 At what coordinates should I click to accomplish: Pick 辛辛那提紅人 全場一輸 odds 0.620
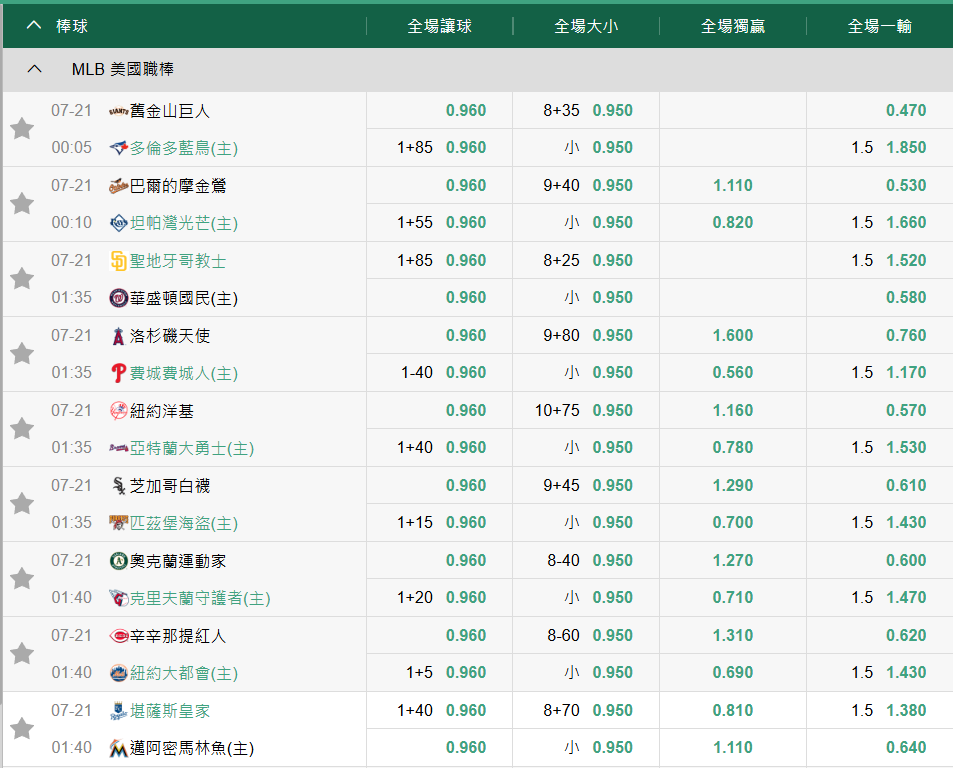[x=906, y=636]
